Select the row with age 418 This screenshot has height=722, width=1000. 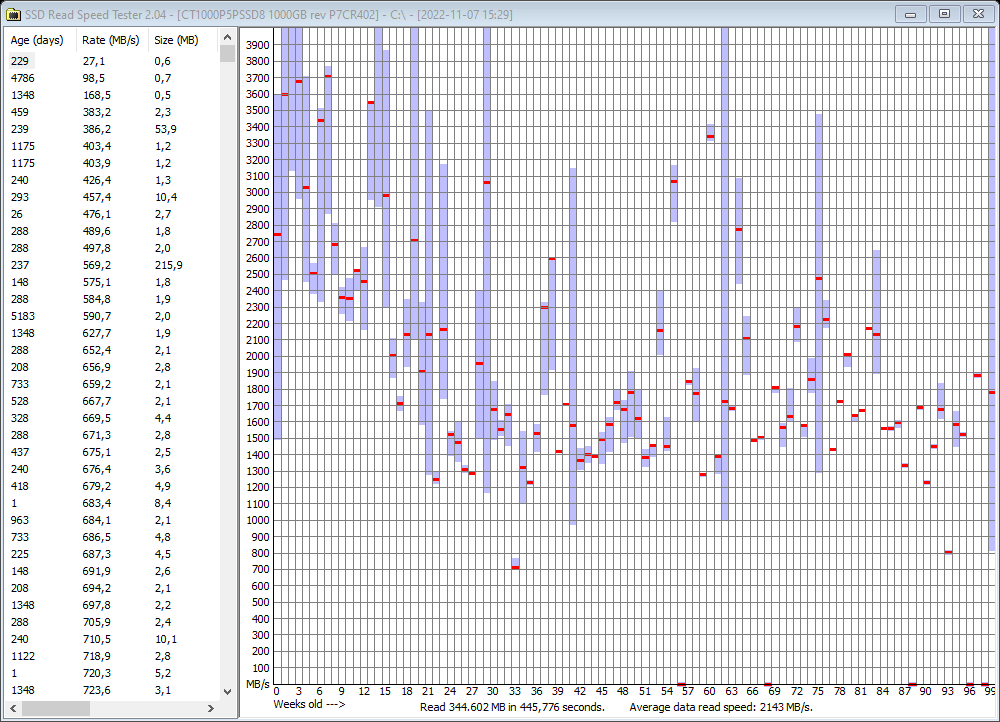point(112,486)
